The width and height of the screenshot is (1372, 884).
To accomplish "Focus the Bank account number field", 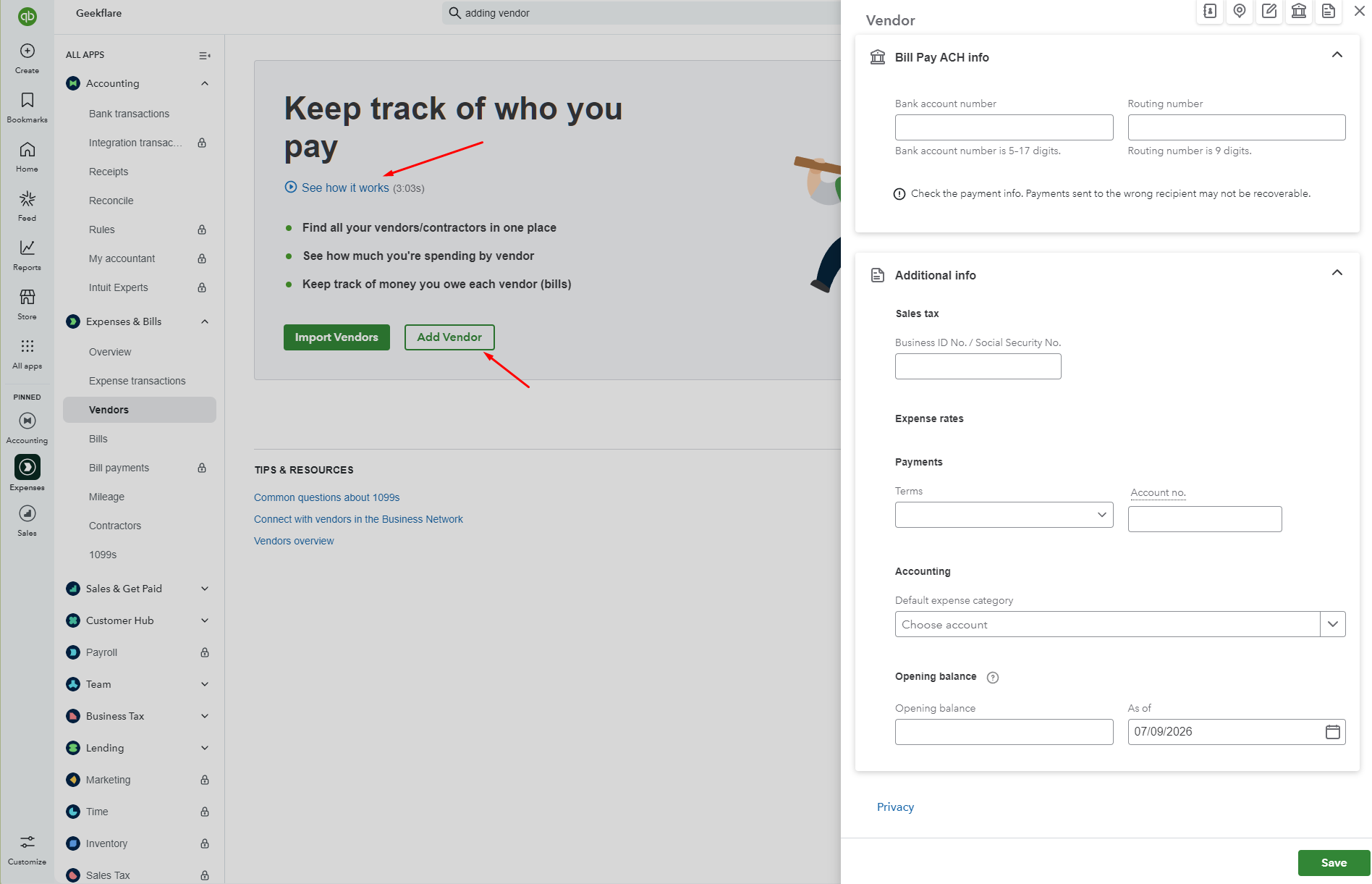I will click(x=1004, y=127).
